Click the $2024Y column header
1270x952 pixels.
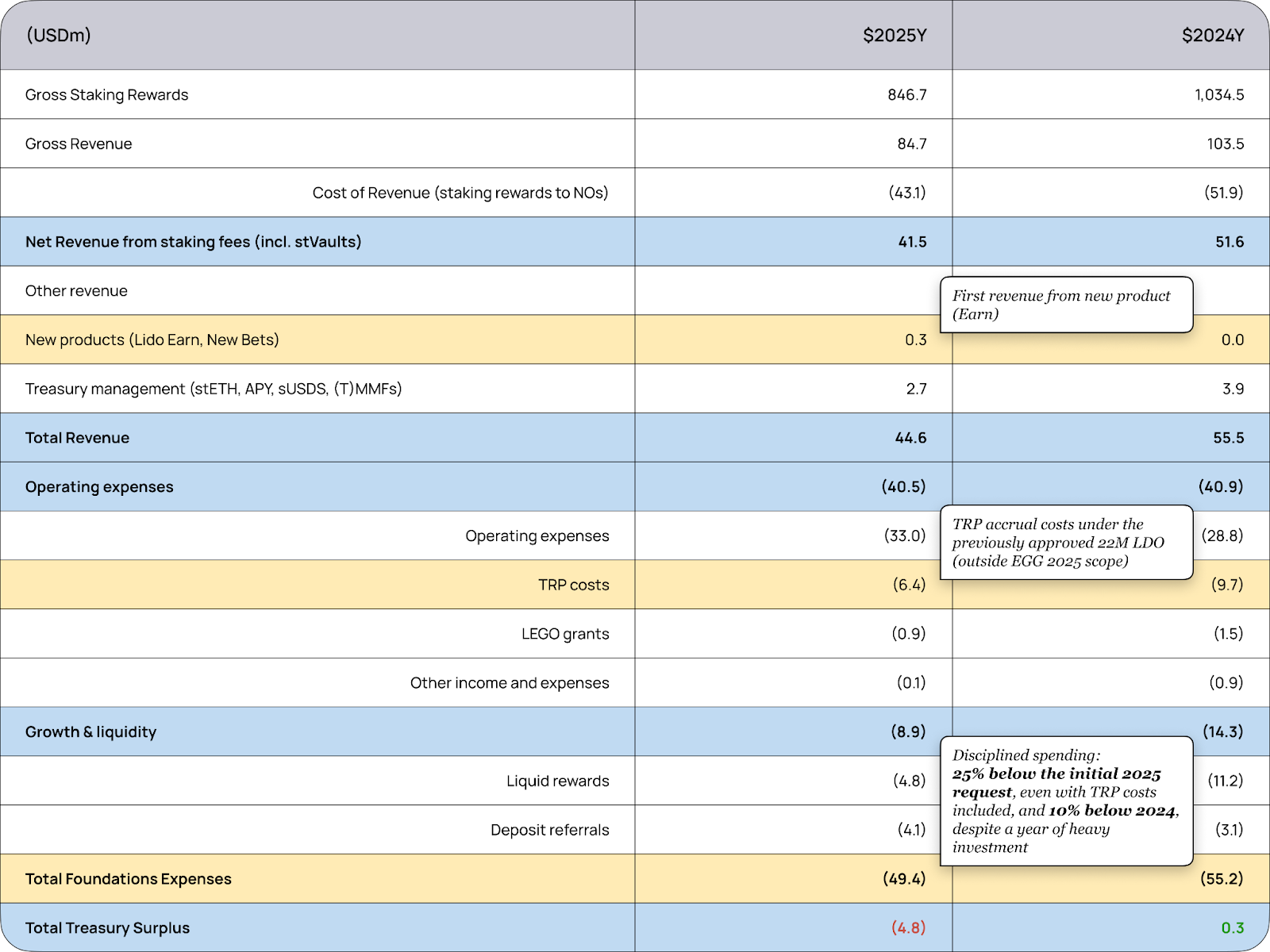coord(1212,36)
